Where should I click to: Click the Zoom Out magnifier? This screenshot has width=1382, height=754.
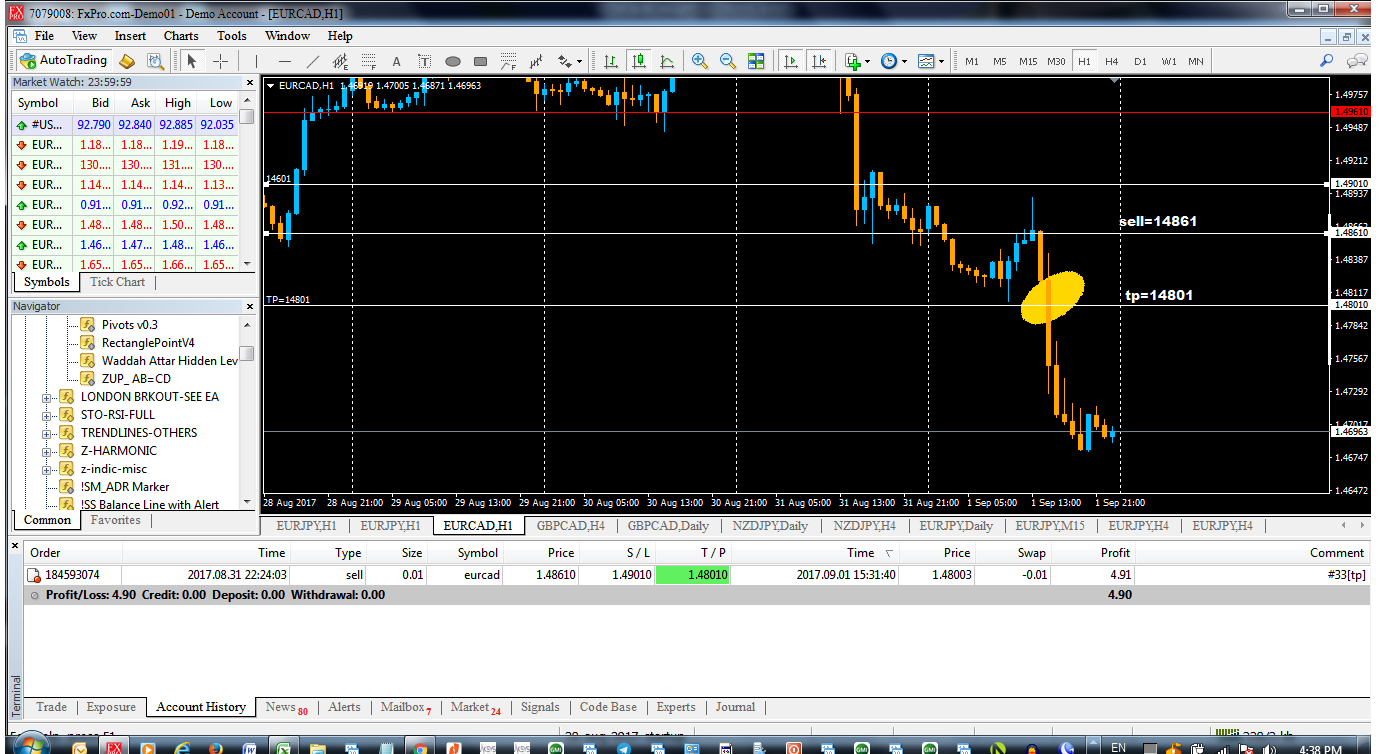(727, 61)
